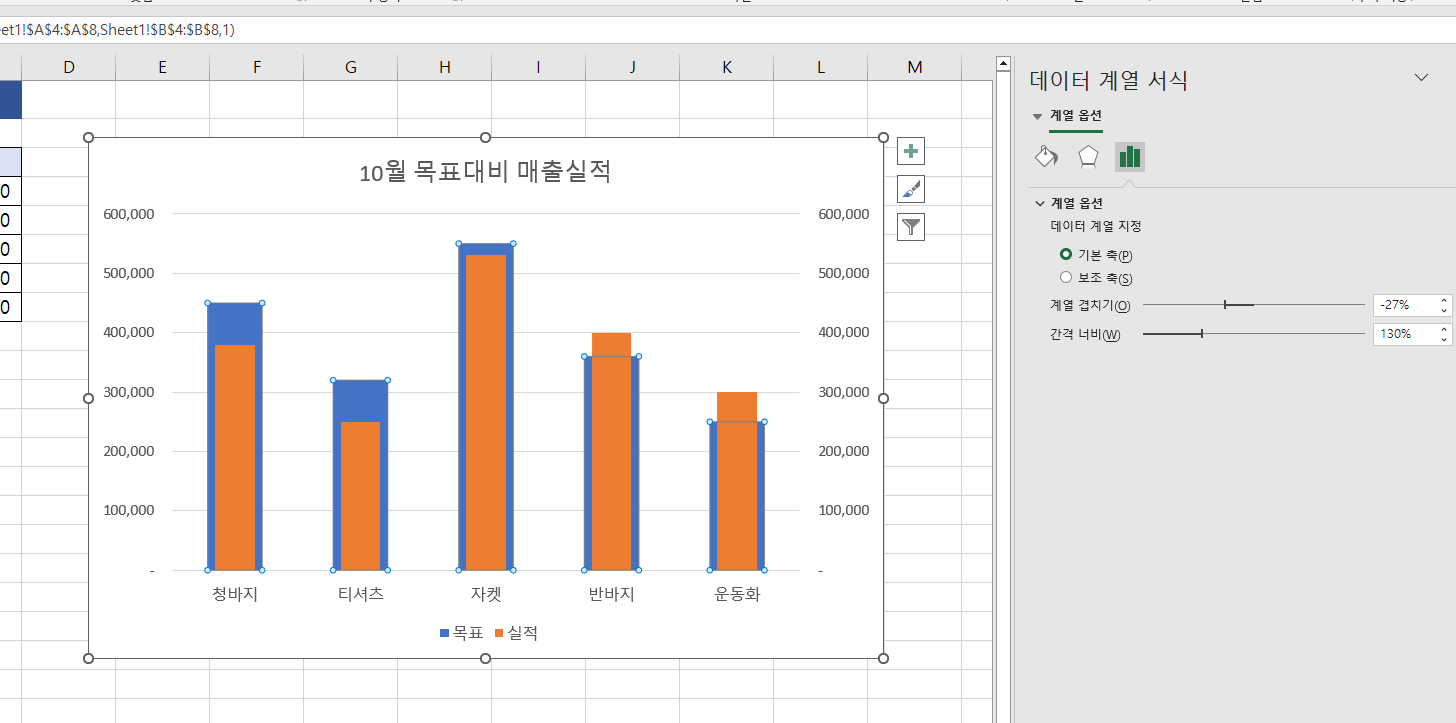This screenshot has width=1456, height=723.
Task: Adjust the 간격 너비 slider
Action: 1201,334
